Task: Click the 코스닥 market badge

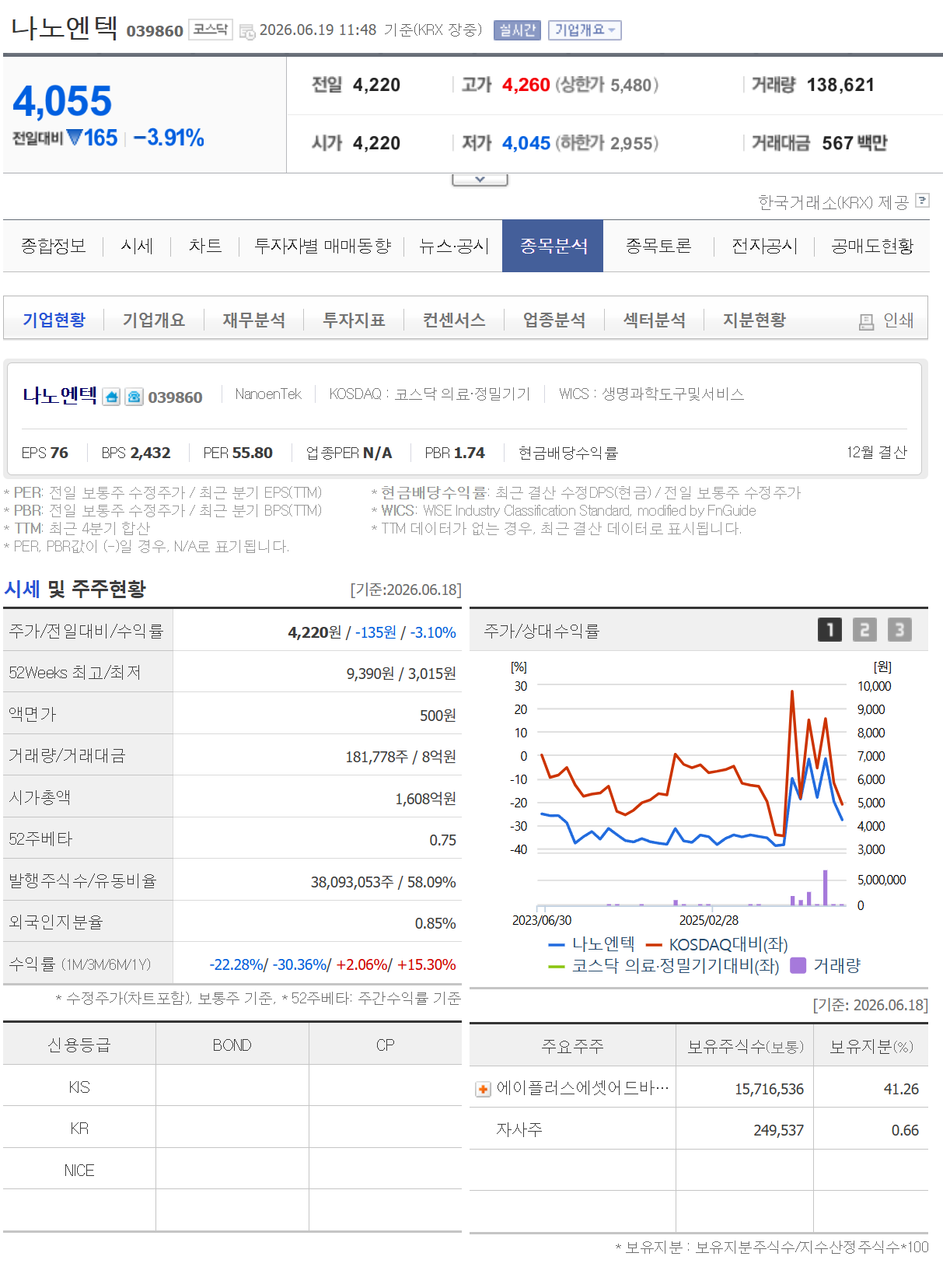Action: [x=211, y=30]
